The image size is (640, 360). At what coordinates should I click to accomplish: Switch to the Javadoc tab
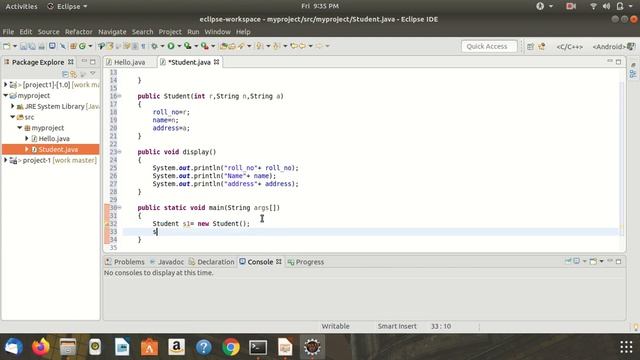point(167,262)
